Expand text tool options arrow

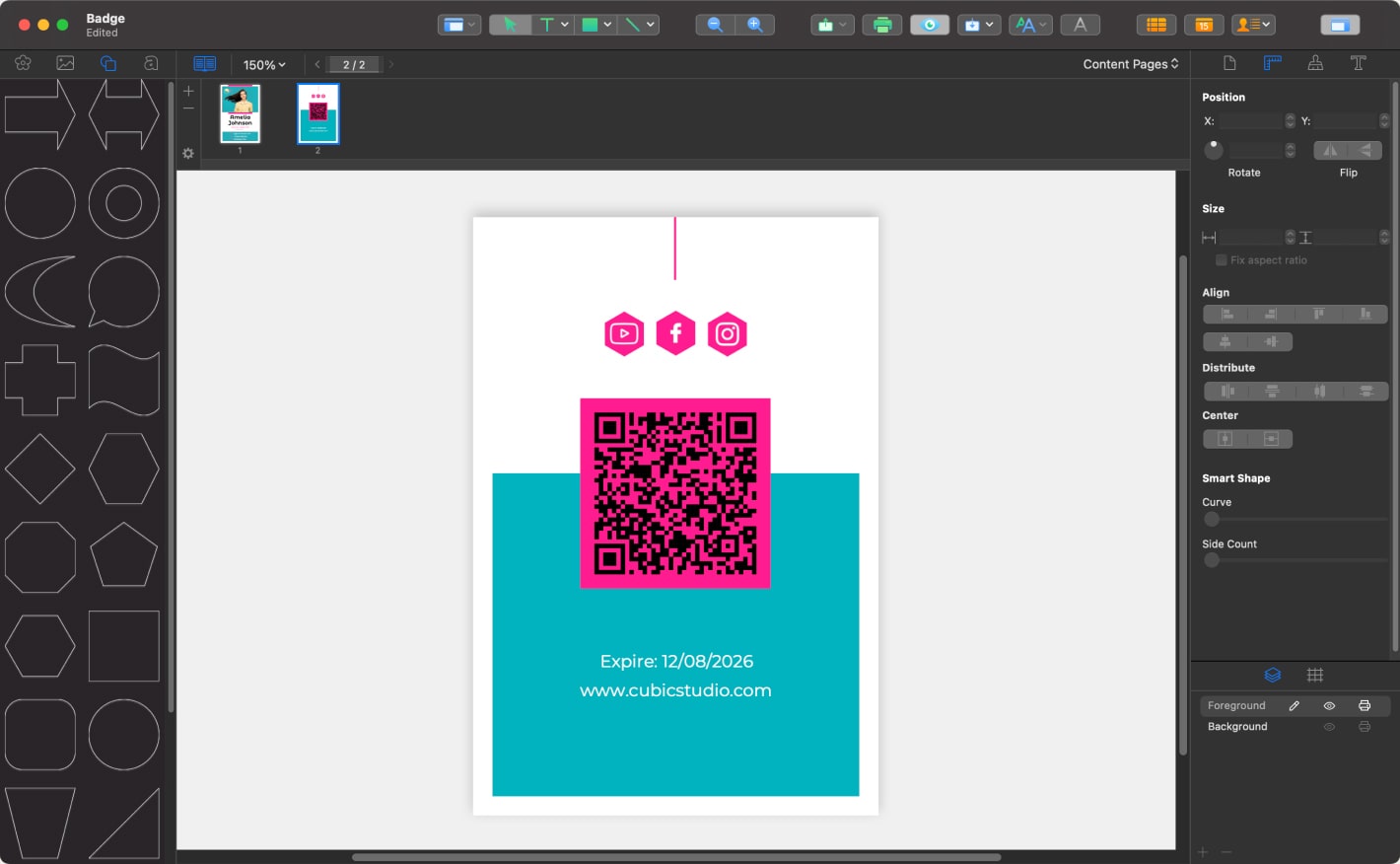point(565,25)
